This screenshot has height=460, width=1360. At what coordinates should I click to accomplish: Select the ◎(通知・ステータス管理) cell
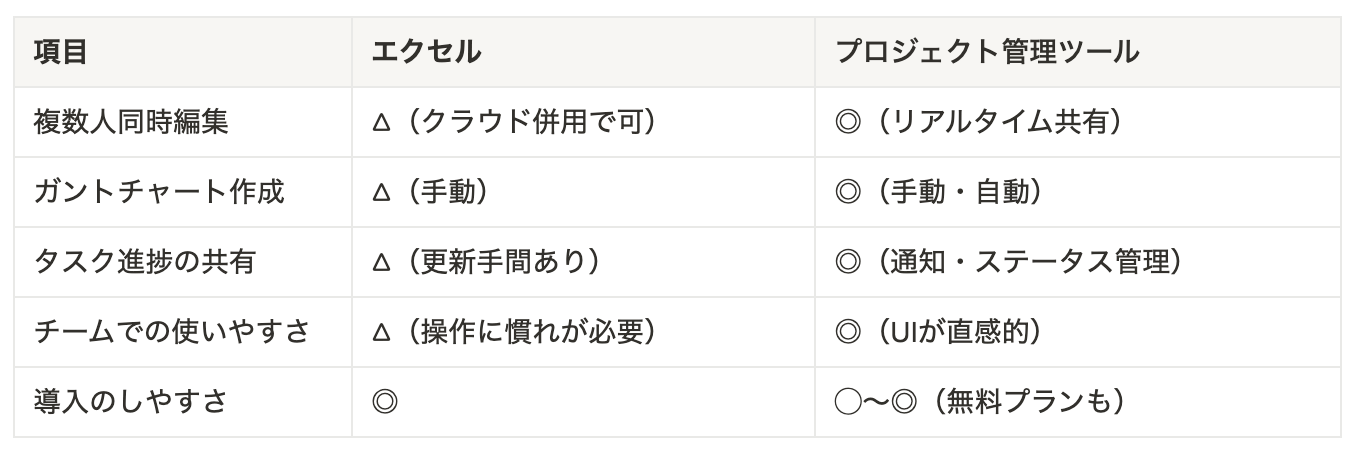click(1078, 262)
